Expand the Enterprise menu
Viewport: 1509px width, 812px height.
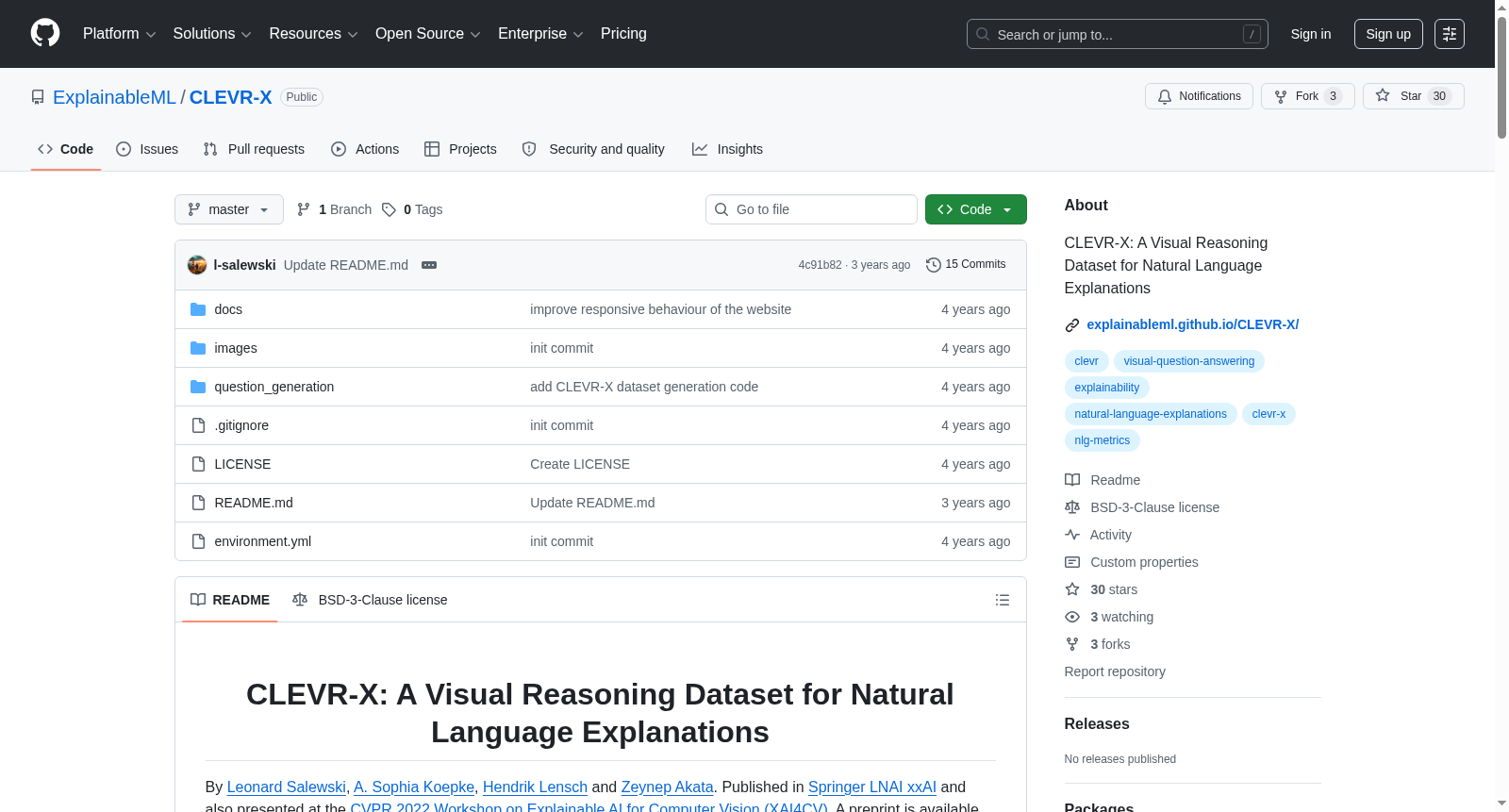click(540, 34)
